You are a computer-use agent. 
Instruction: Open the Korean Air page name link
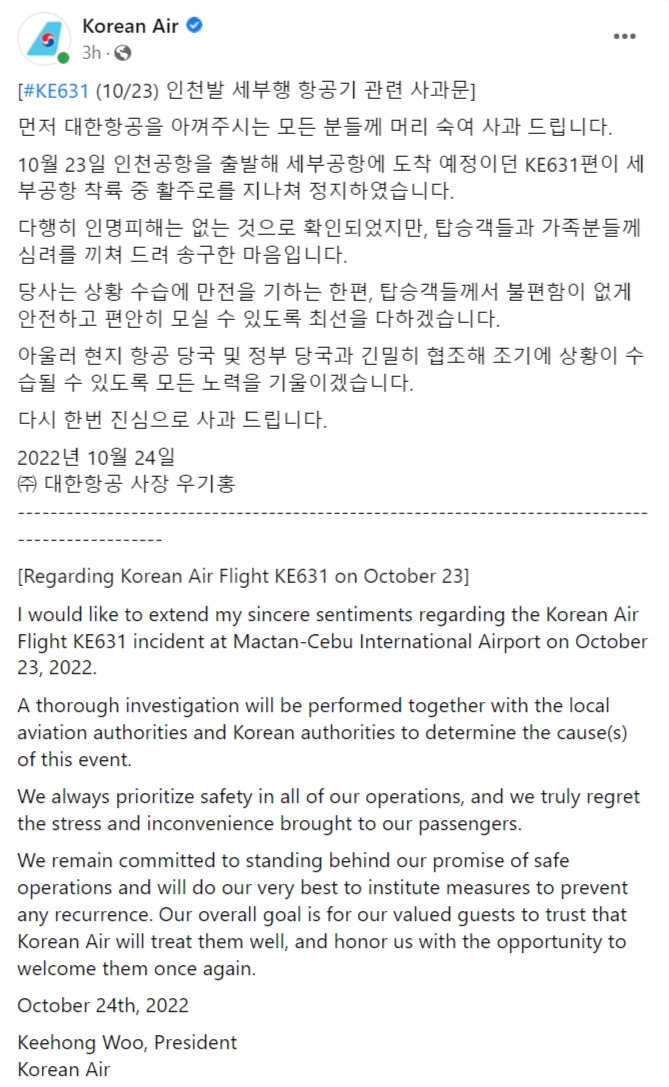tap(130, 26)
